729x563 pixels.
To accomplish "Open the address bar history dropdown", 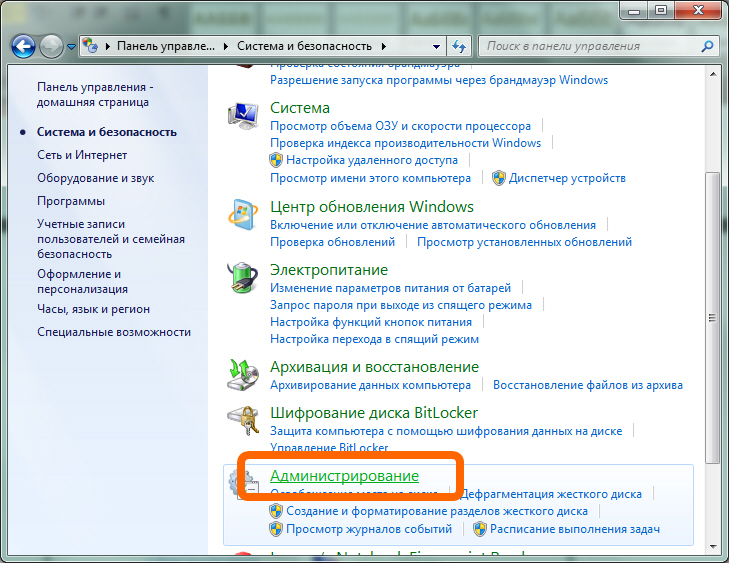I will pos(436,46).
